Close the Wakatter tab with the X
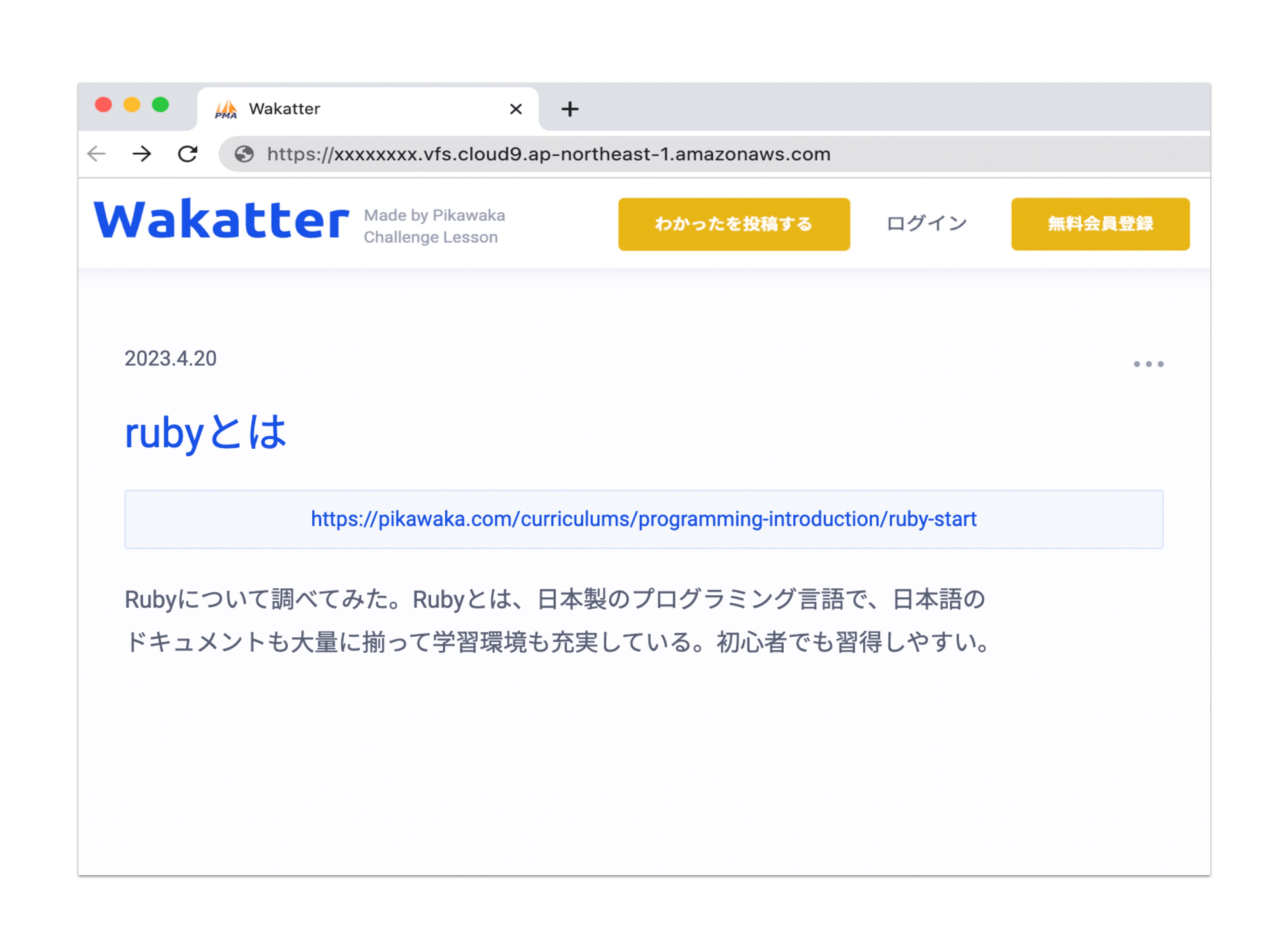The width and height of the screenshot is (1288, 946). click(x=516, y=109)
